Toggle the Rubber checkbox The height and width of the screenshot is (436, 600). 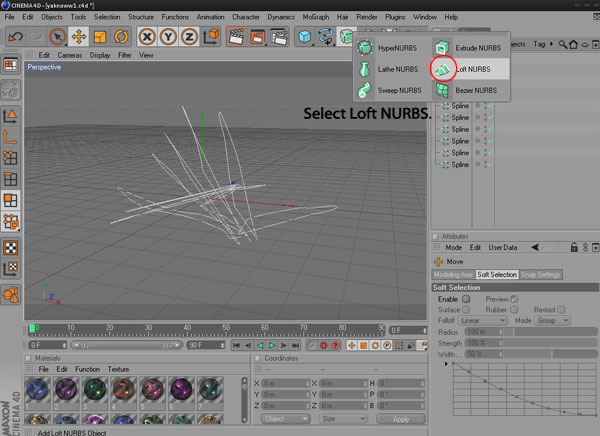pyautogui.click(x=514, y=309)
